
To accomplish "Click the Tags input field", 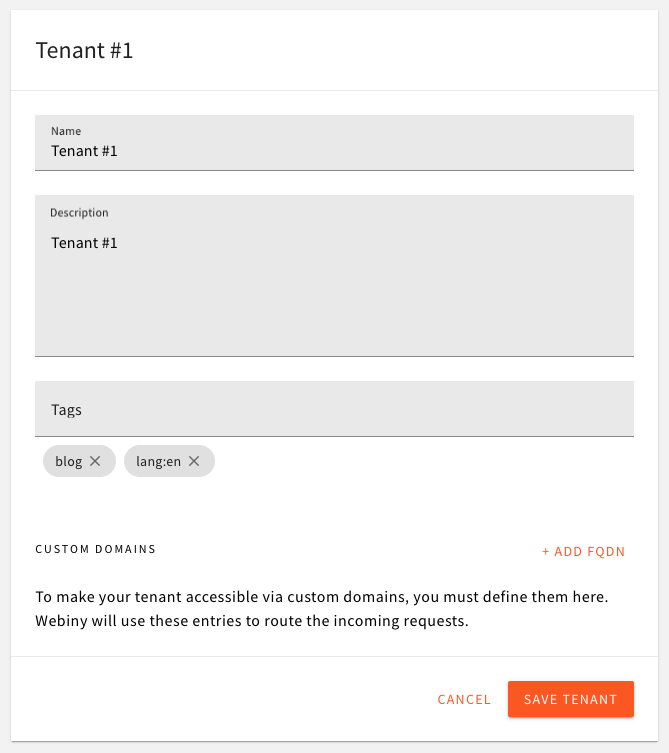I will tap(334, 409).
